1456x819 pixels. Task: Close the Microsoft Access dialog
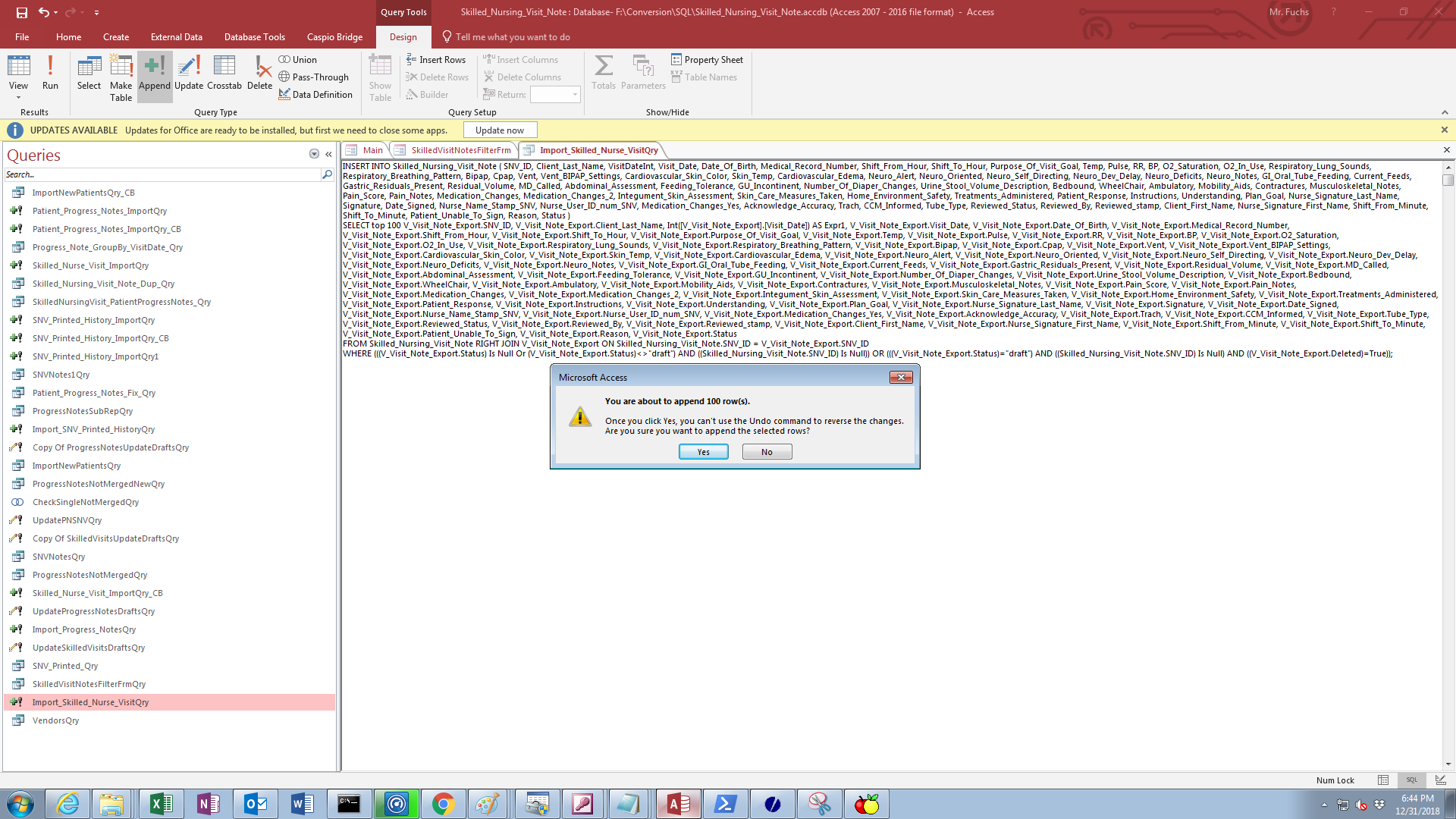pos(900,377)
